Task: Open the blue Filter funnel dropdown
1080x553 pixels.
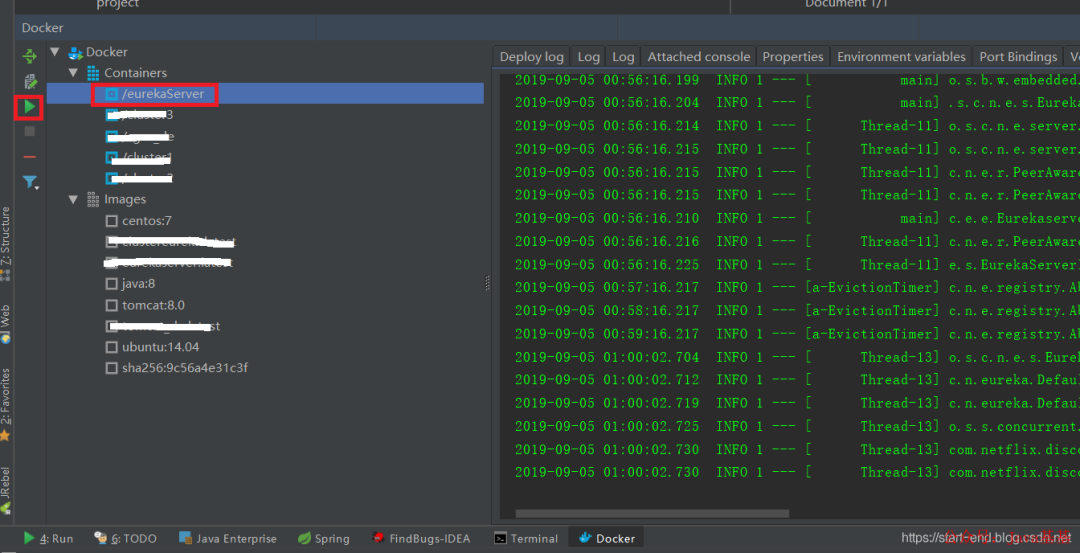Action: pyautogui.click(x=30, y=182)
